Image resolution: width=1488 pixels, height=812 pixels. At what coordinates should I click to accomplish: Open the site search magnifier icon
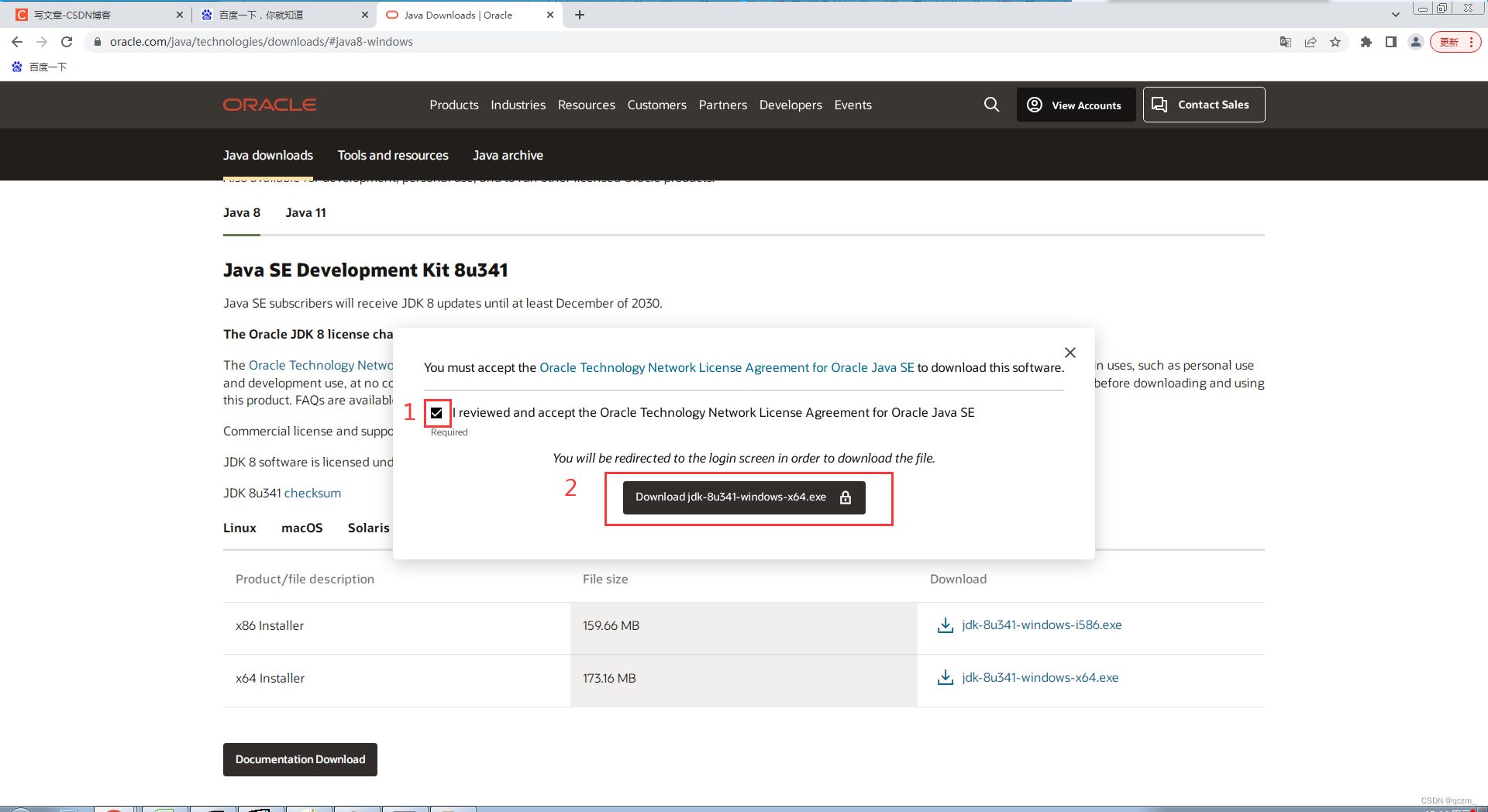(x=991, y=105)
